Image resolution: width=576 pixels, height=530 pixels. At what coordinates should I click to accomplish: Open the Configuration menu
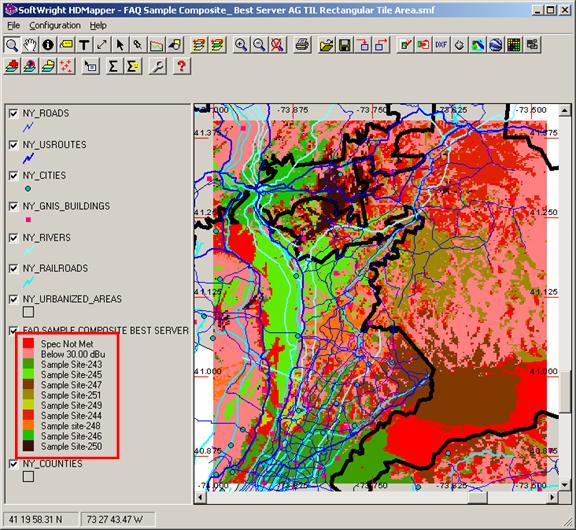point(55,25)
